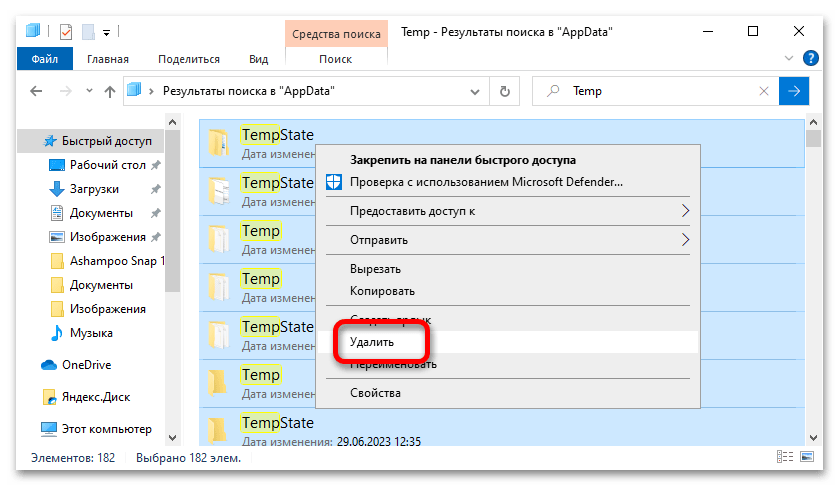Open Этот компьютер in the navigation pane

pos(106,429)
